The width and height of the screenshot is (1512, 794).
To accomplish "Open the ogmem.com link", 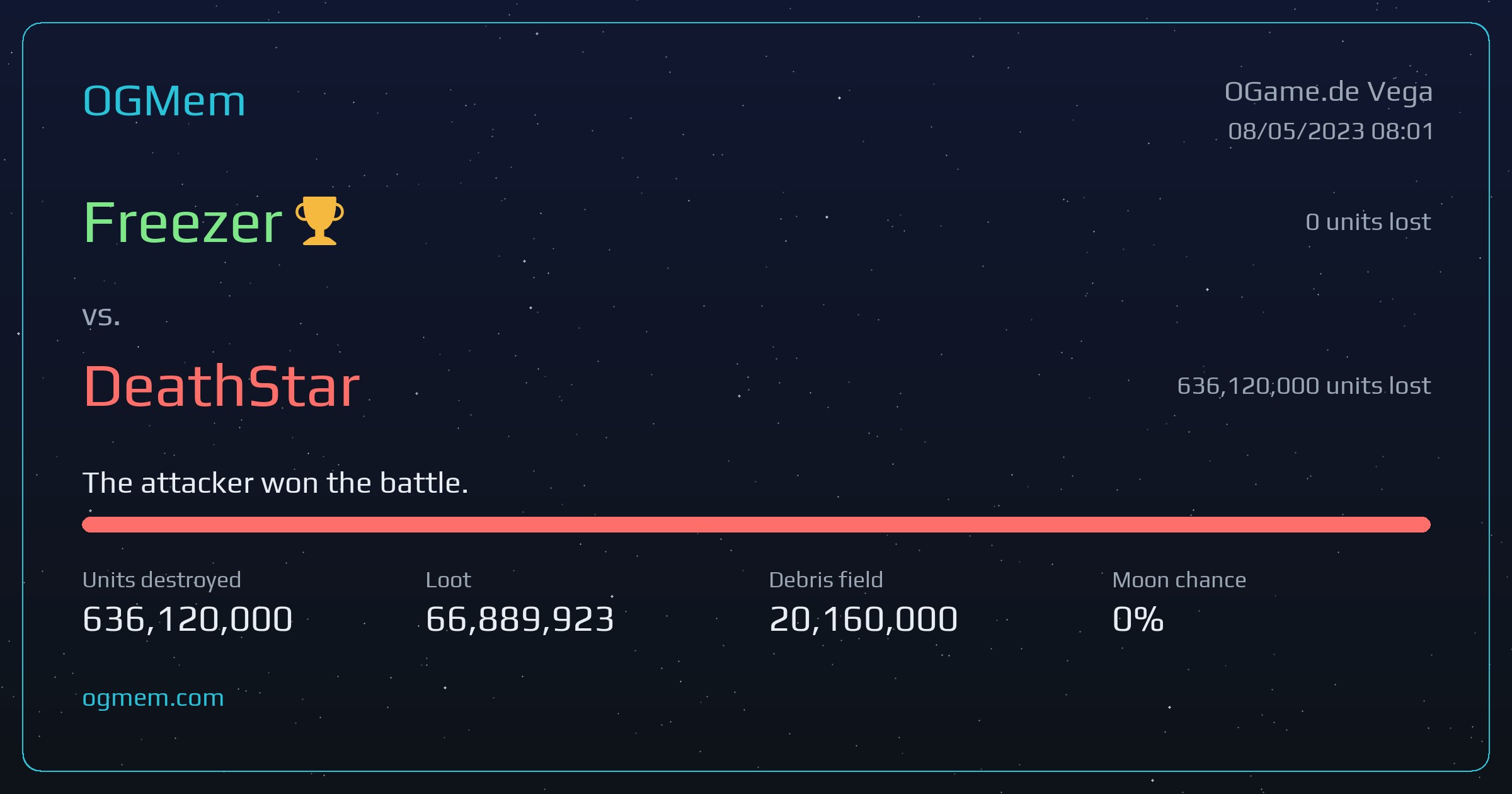I will (153, 698).
